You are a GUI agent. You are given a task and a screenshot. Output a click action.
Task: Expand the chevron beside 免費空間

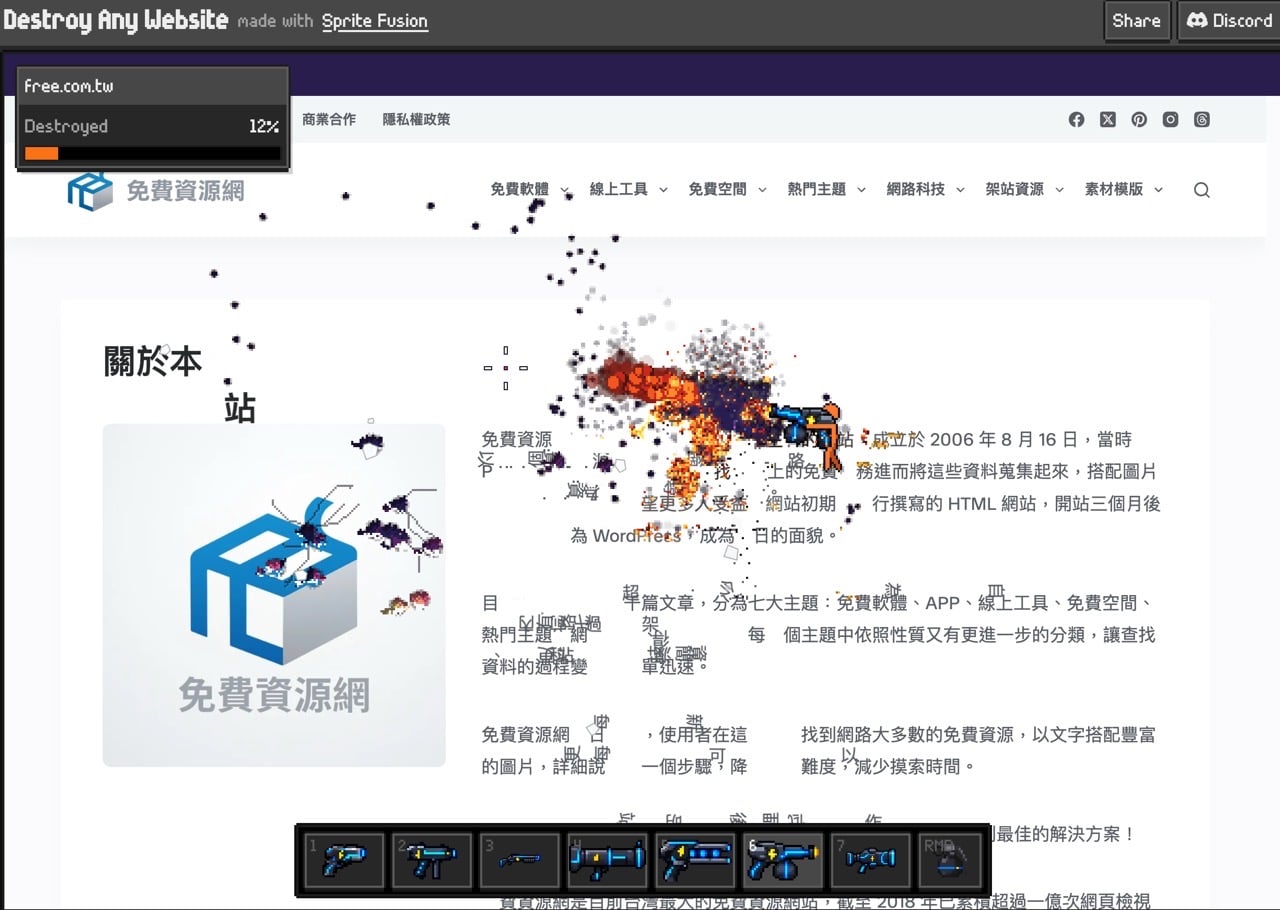(x=762, y=190)
